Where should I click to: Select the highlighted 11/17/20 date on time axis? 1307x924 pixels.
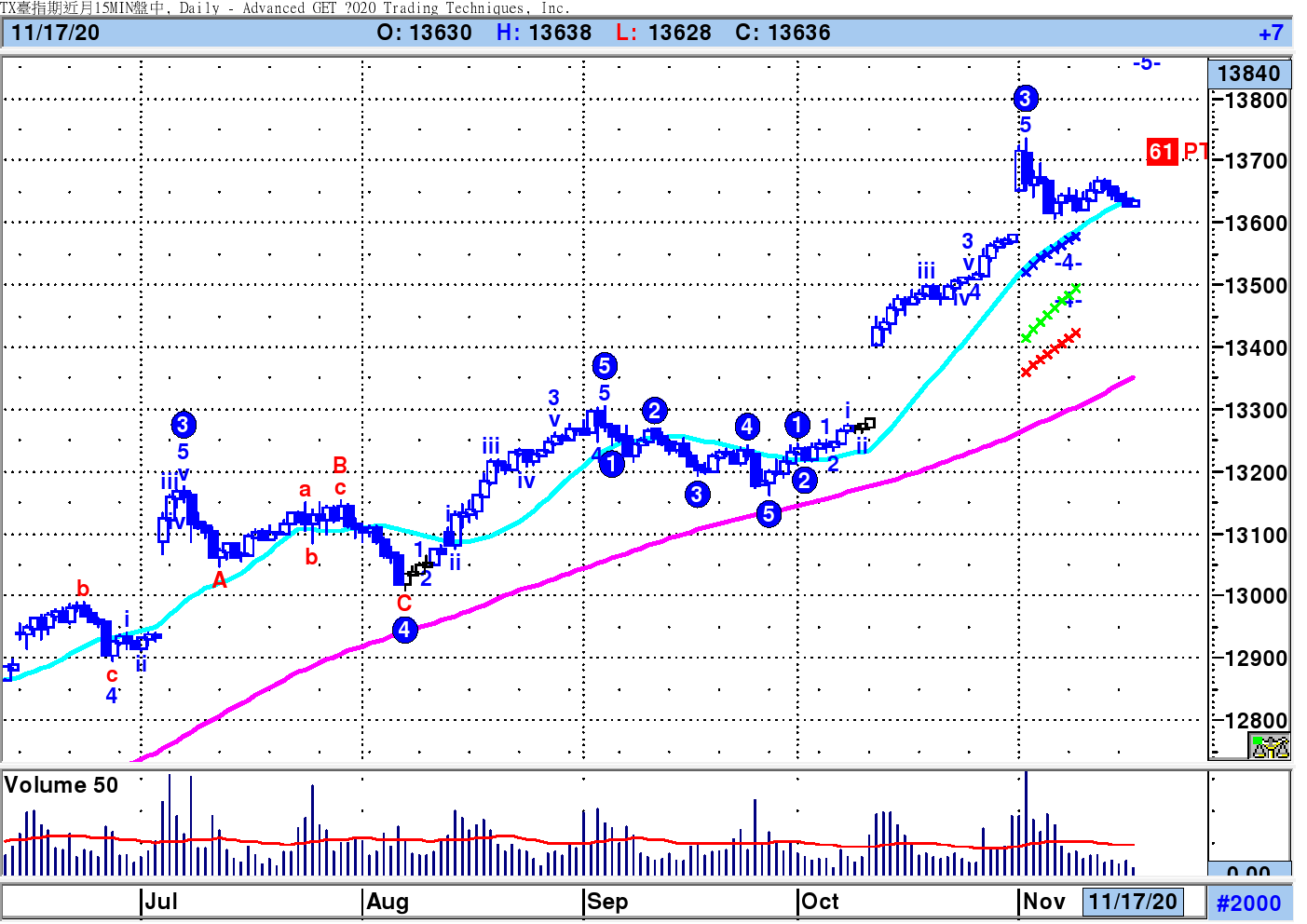click(x=1132, y=902)
